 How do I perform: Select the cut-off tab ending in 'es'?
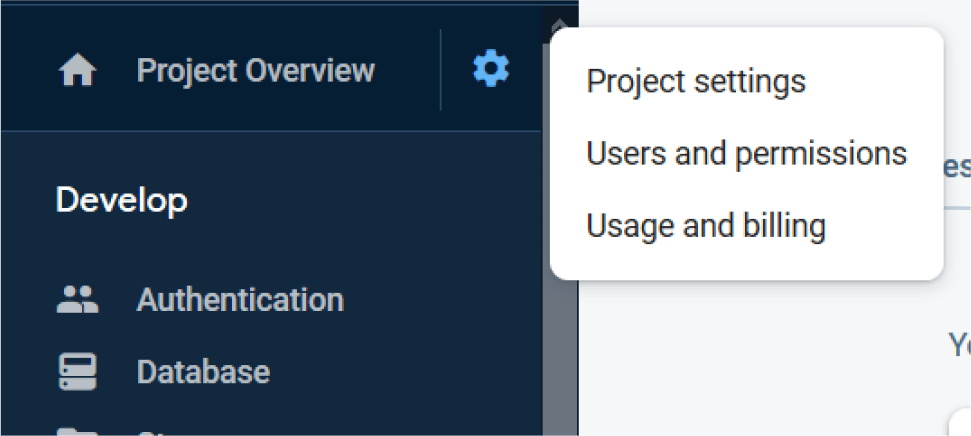point(957,166)
